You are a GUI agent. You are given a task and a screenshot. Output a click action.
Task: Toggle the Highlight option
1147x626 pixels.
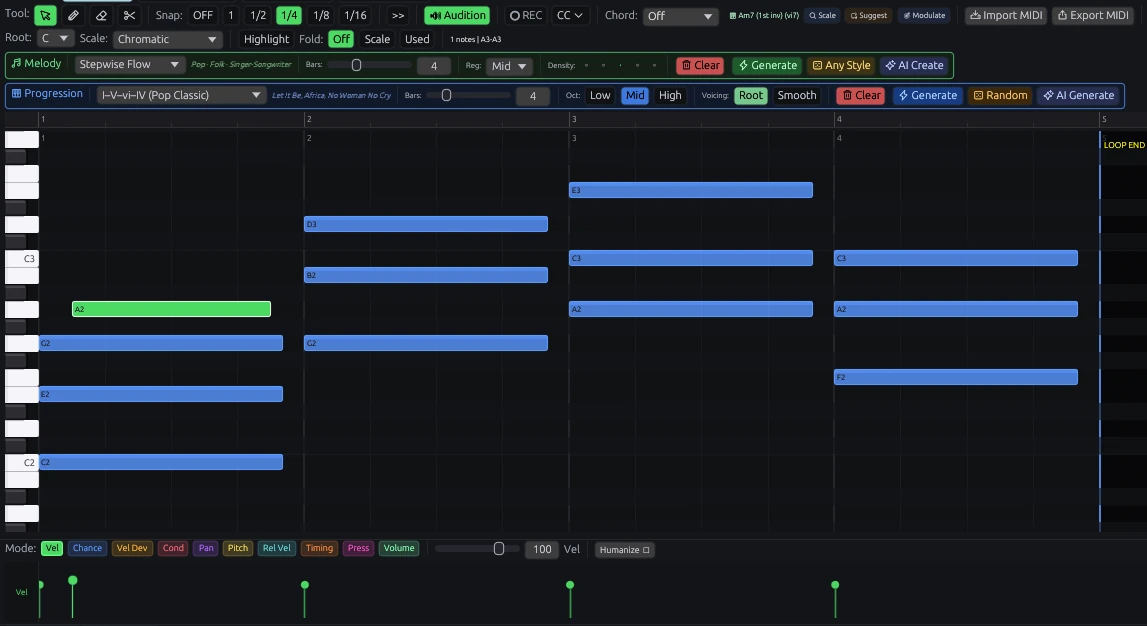(266, 39)
